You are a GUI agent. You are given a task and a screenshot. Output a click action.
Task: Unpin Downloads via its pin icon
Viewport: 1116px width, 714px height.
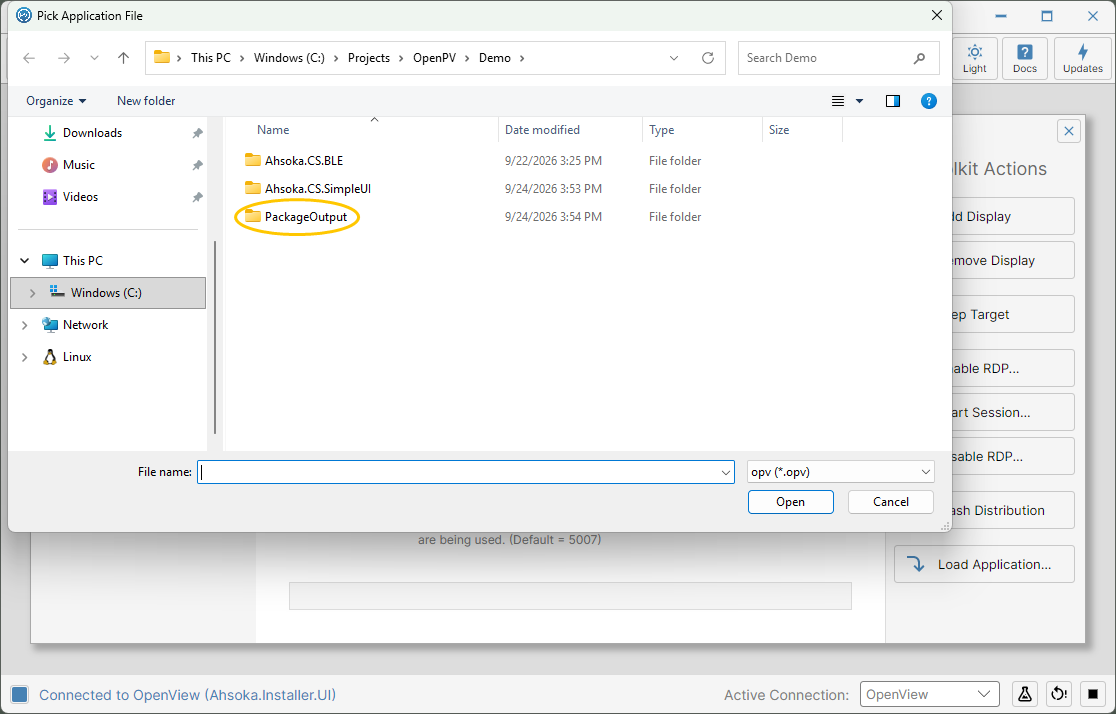tap(197, 133)
